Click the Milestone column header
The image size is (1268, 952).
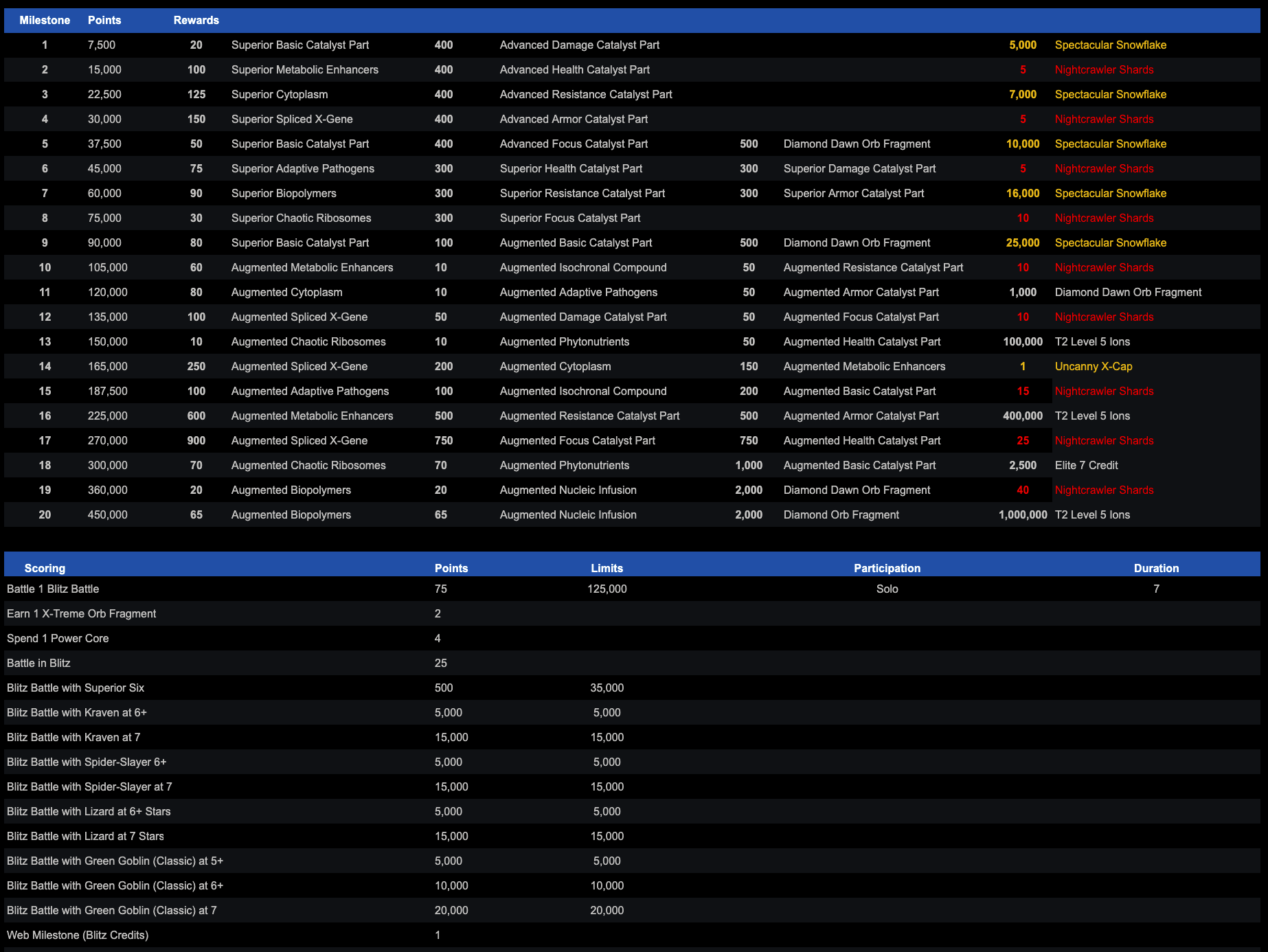(45, 20)
